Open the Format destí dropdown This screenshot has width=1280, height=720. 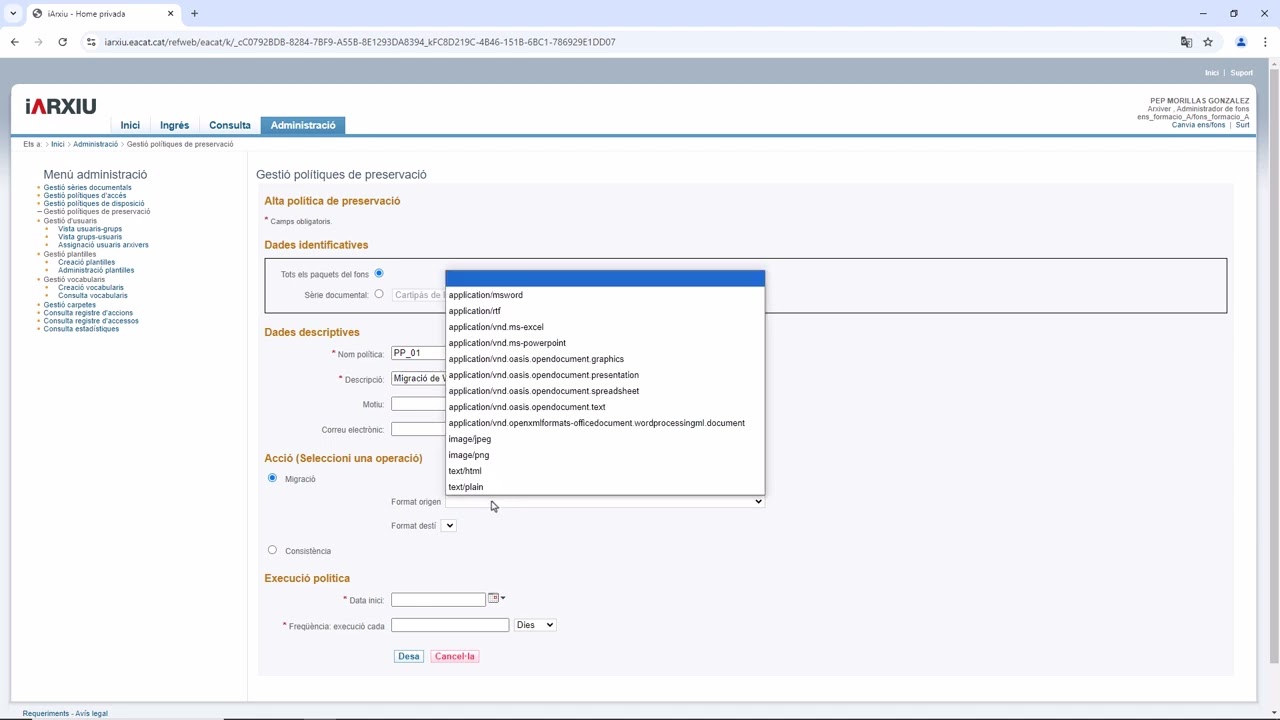(x=449, y=526)
